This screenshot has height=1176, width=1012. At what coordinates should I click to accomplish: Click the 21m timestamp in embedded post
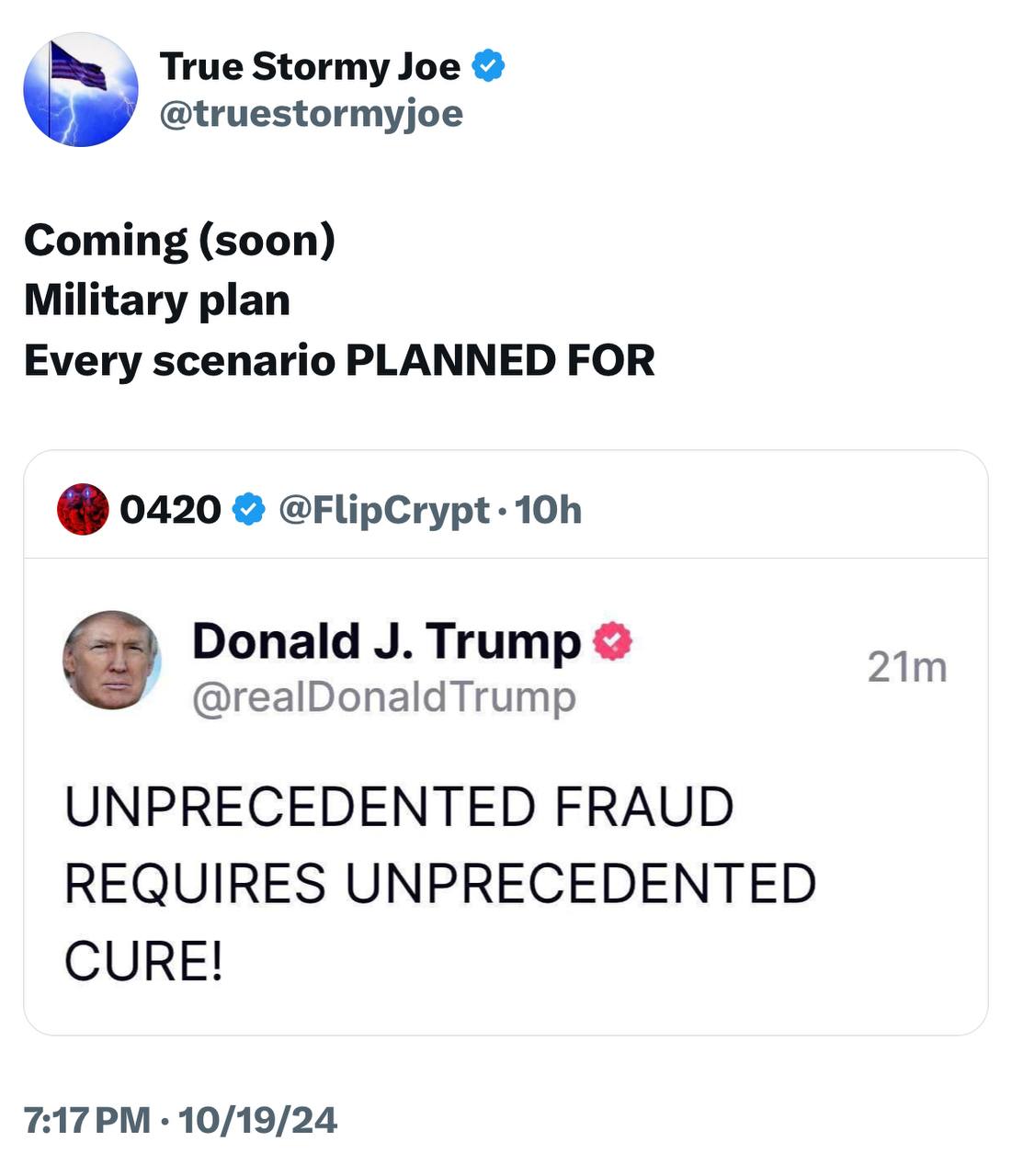point(906,668)
